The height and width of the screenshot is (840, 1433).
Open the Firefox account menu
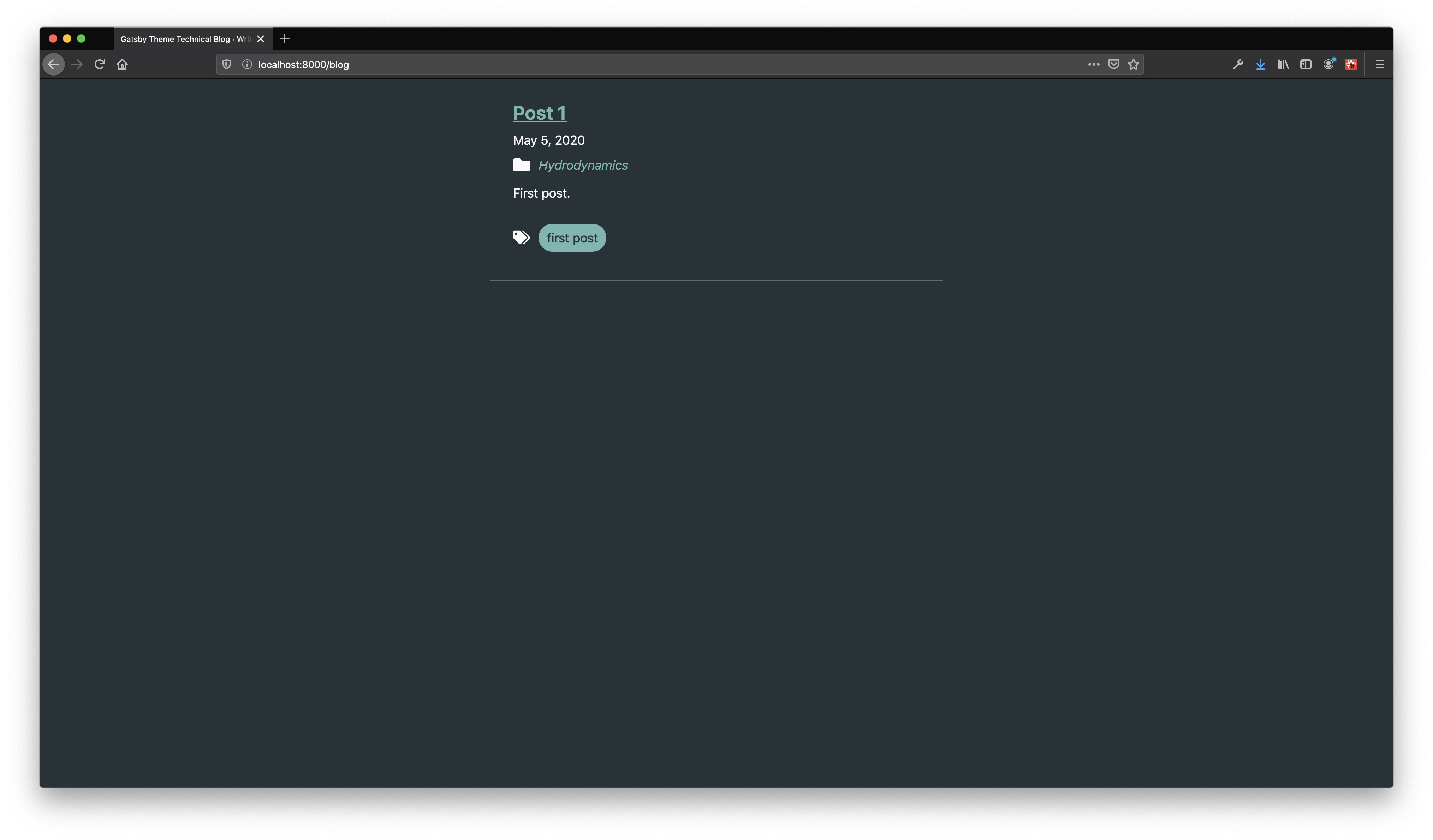1328,64
